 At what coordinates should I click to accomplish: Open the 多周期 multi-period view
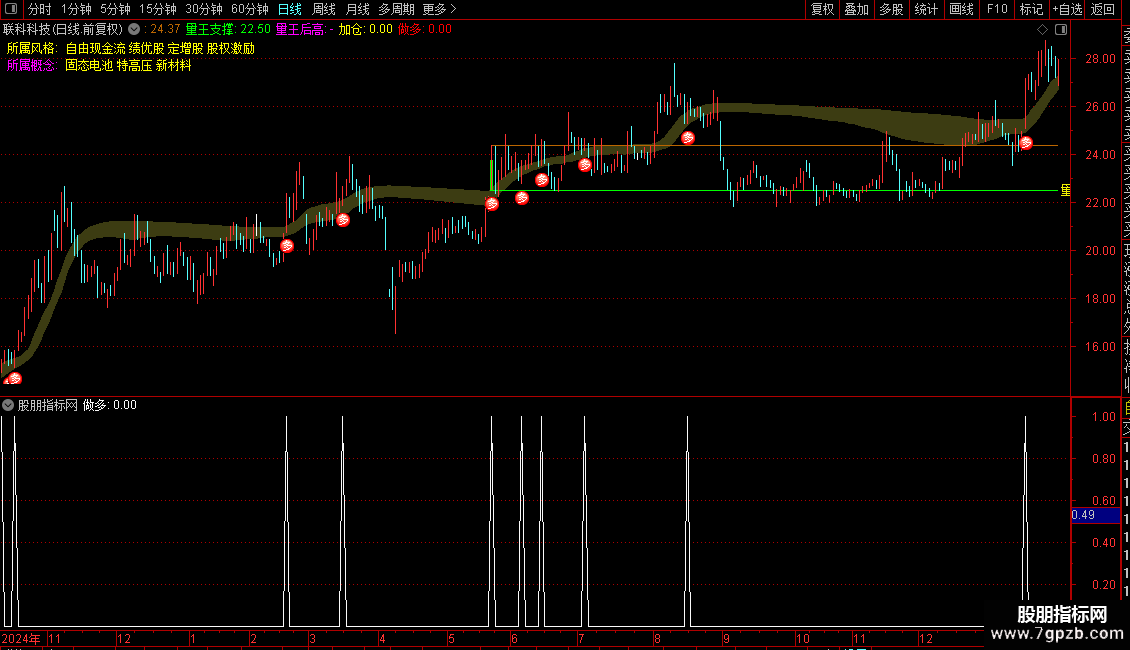point(396,9)
